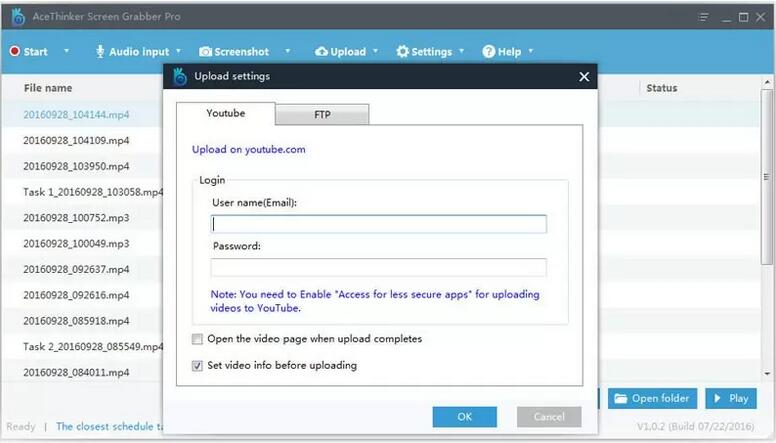This screenshot has width=776, height=443.
Task: Expand the Screenshot dropdown arrow
Action: point(287,51)
